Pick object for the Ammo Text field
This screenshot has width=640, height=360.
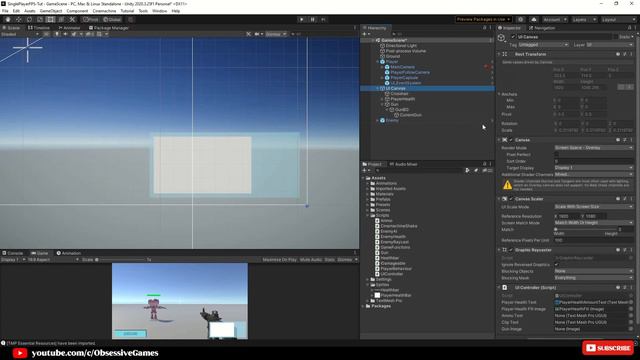coord(631,316)
